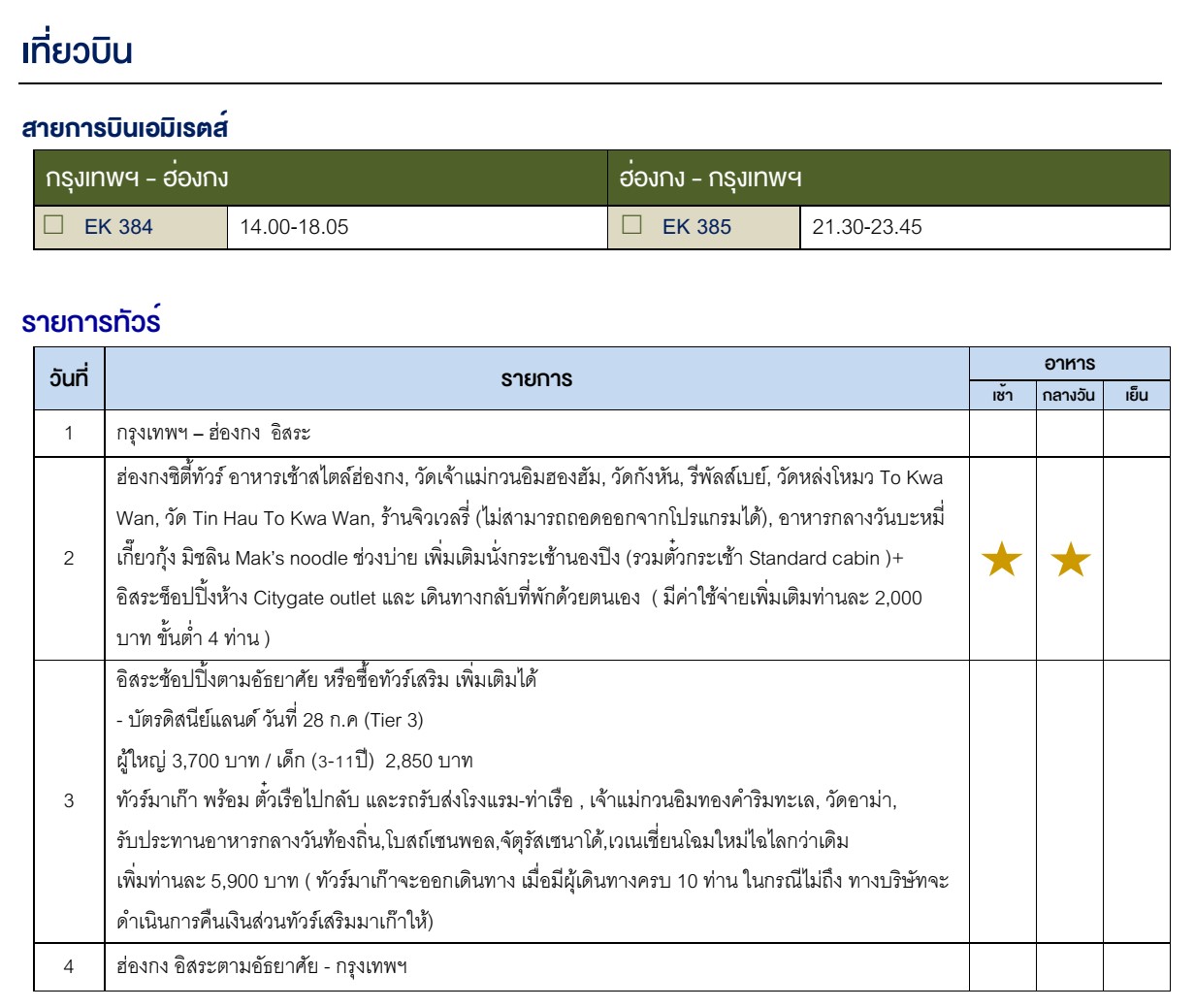Click the Disneyland ticket line (Tier 3)
The width and height of the screenshot is (1195, 1008).
click(x=270, y=720)
